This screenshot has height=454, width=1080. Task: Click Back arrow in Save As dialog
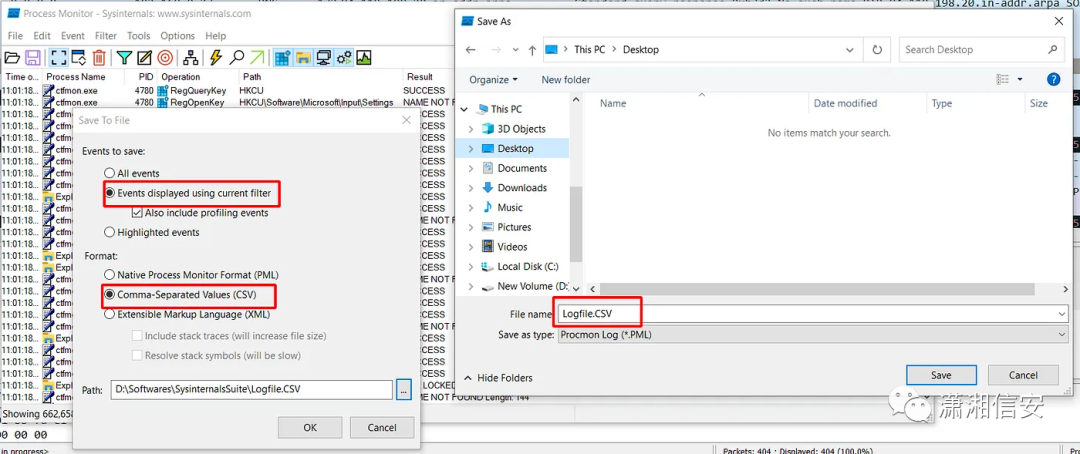pos(470,50)
